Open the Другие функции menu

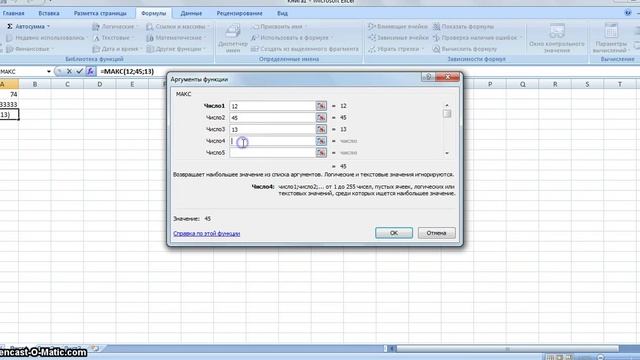tap(176, 49)
